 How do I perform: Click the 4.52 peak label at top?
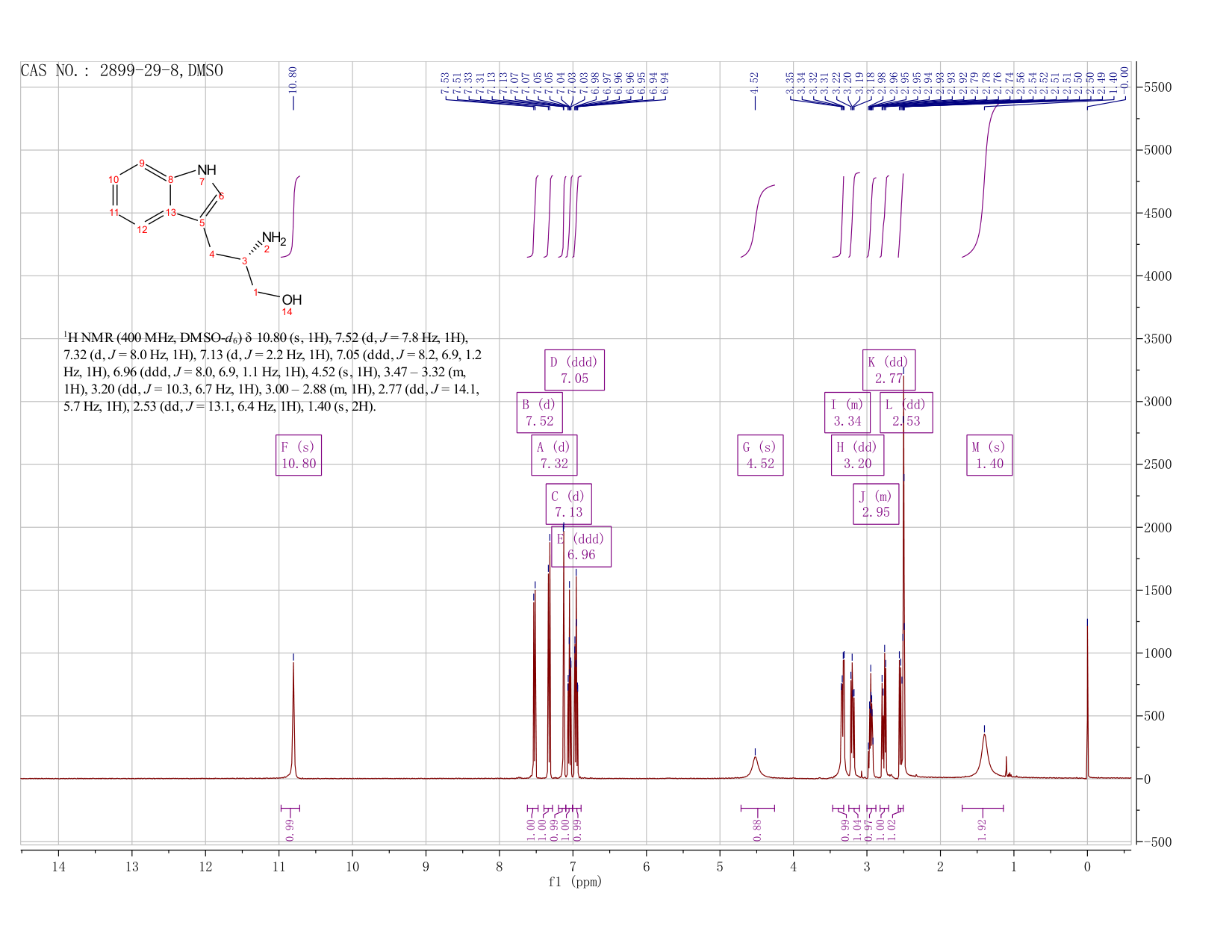[x=754, y=82]
